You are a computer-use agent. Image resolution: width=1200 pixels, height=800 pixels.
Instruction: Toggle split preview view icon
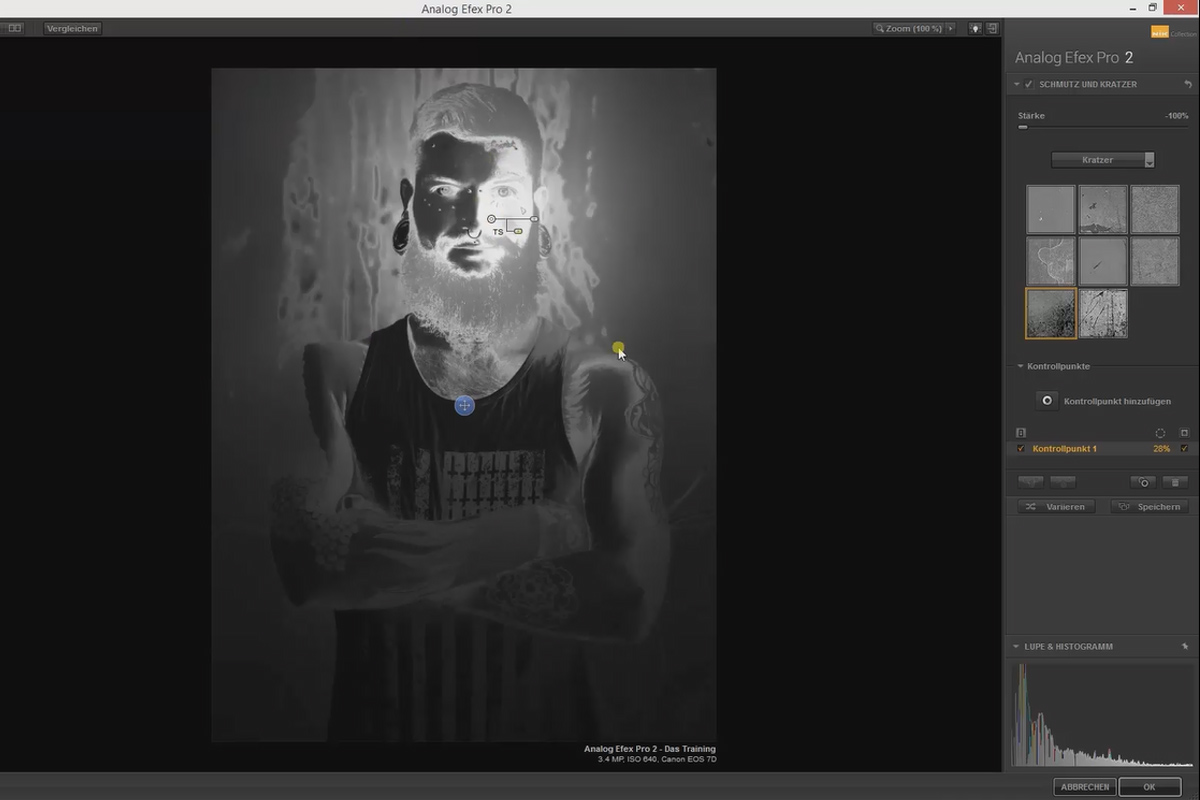click(15, 28)
